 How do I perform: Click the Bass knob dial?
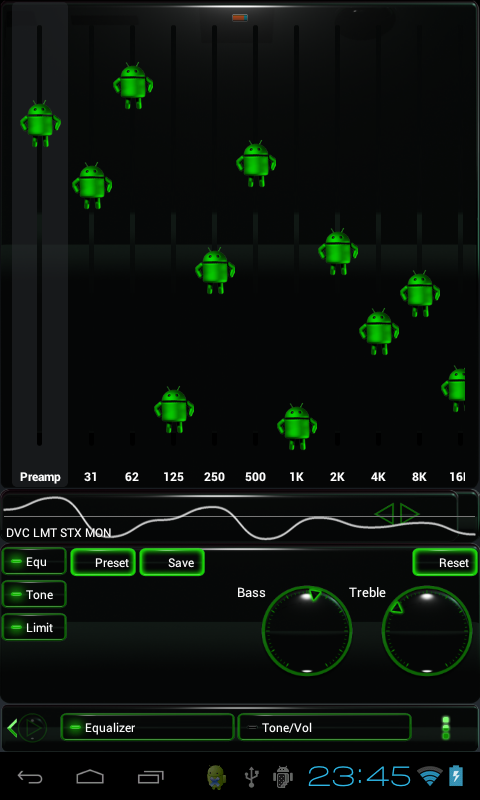pyautogui.click(x=307, y=631)
